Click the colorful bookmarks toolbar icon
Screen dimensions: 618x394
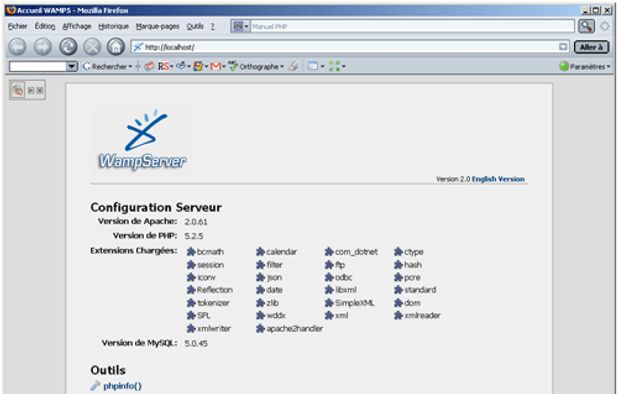tap(198, 67)
